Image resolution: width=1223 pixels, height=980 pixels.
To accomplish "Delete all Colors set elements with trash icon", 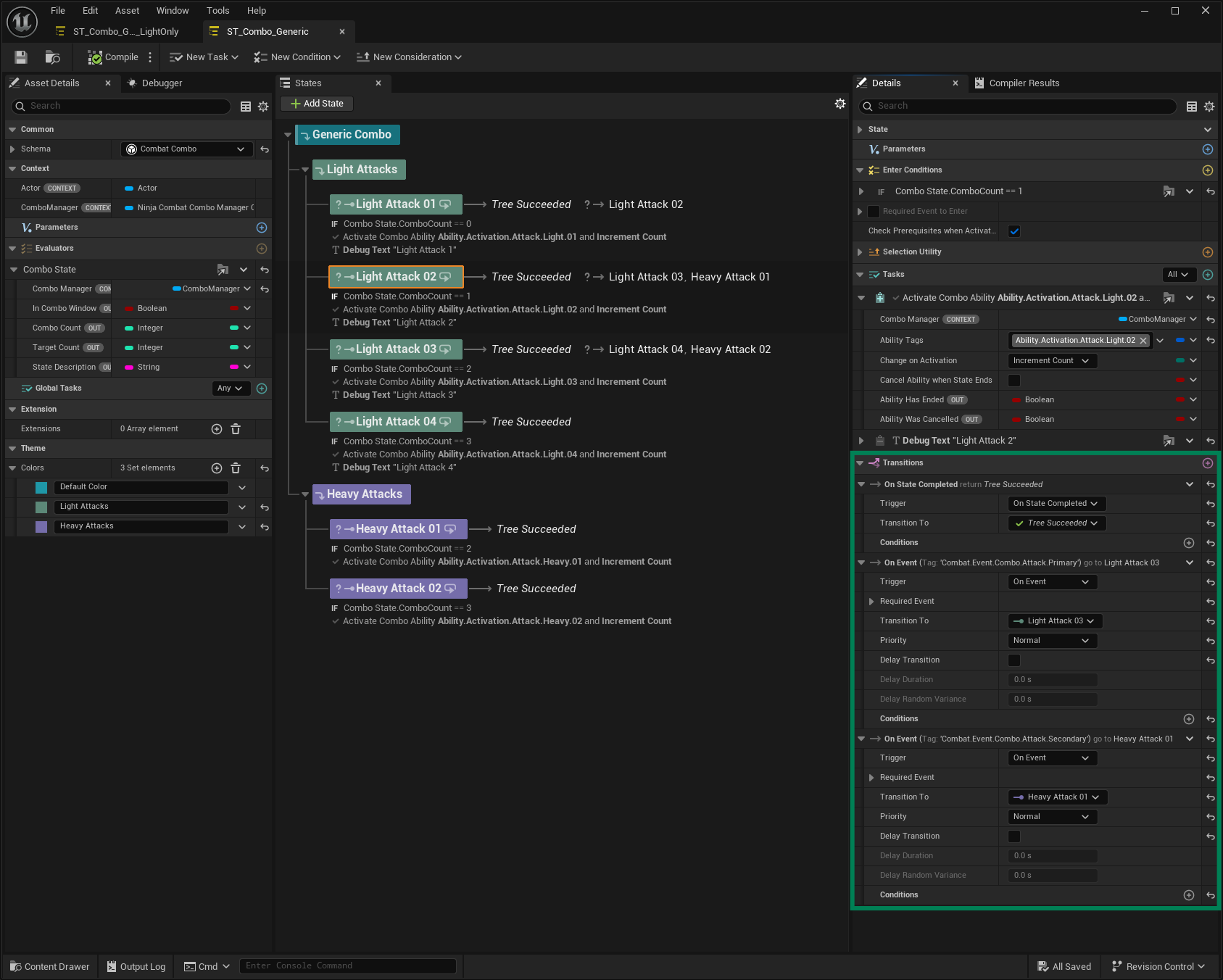I will [236, 468].
